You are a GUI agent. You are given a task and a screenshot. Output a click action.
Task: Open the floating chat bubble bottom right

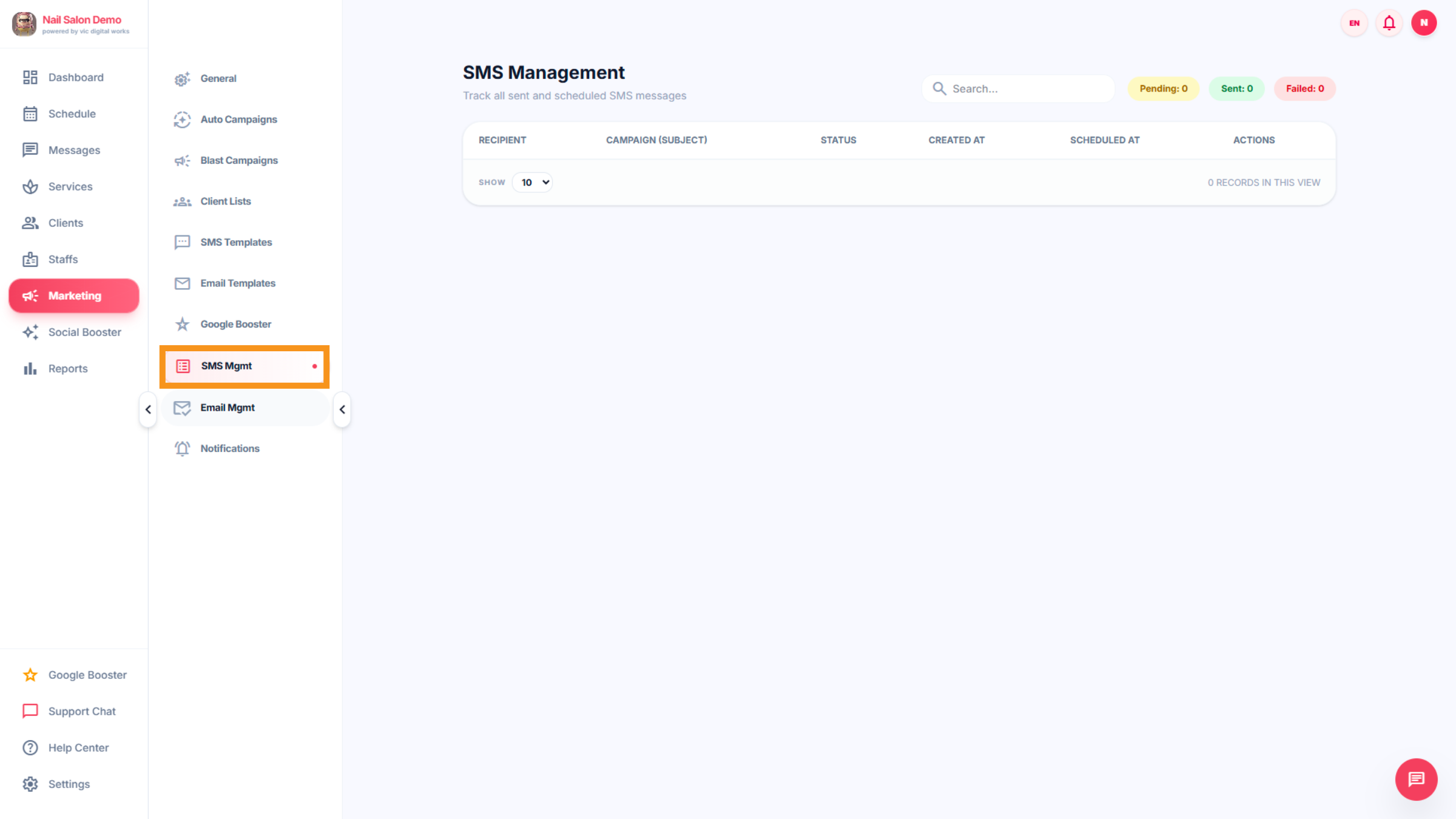1416,780
